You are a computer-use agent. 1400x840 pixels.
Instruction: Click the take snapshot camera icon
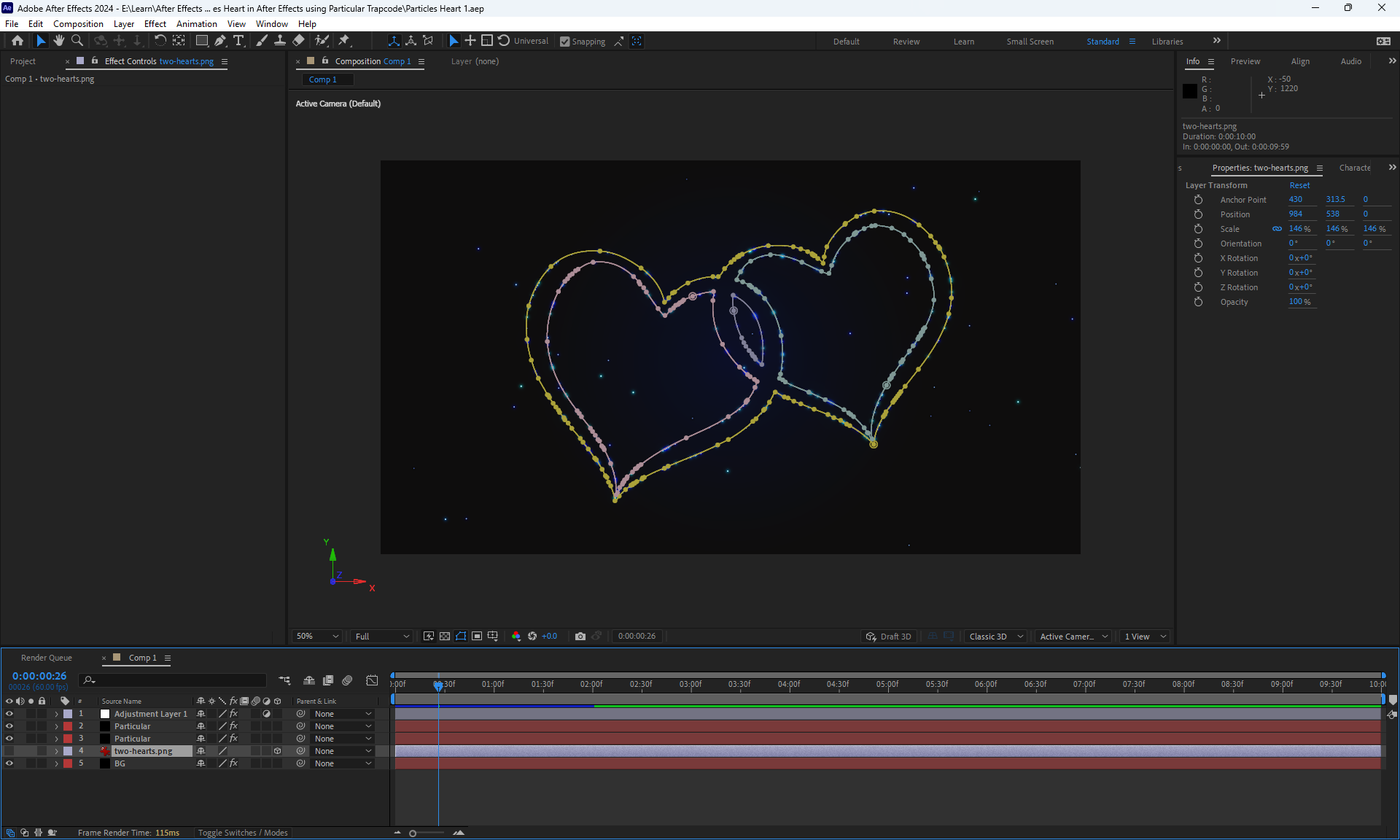[580, 636]
